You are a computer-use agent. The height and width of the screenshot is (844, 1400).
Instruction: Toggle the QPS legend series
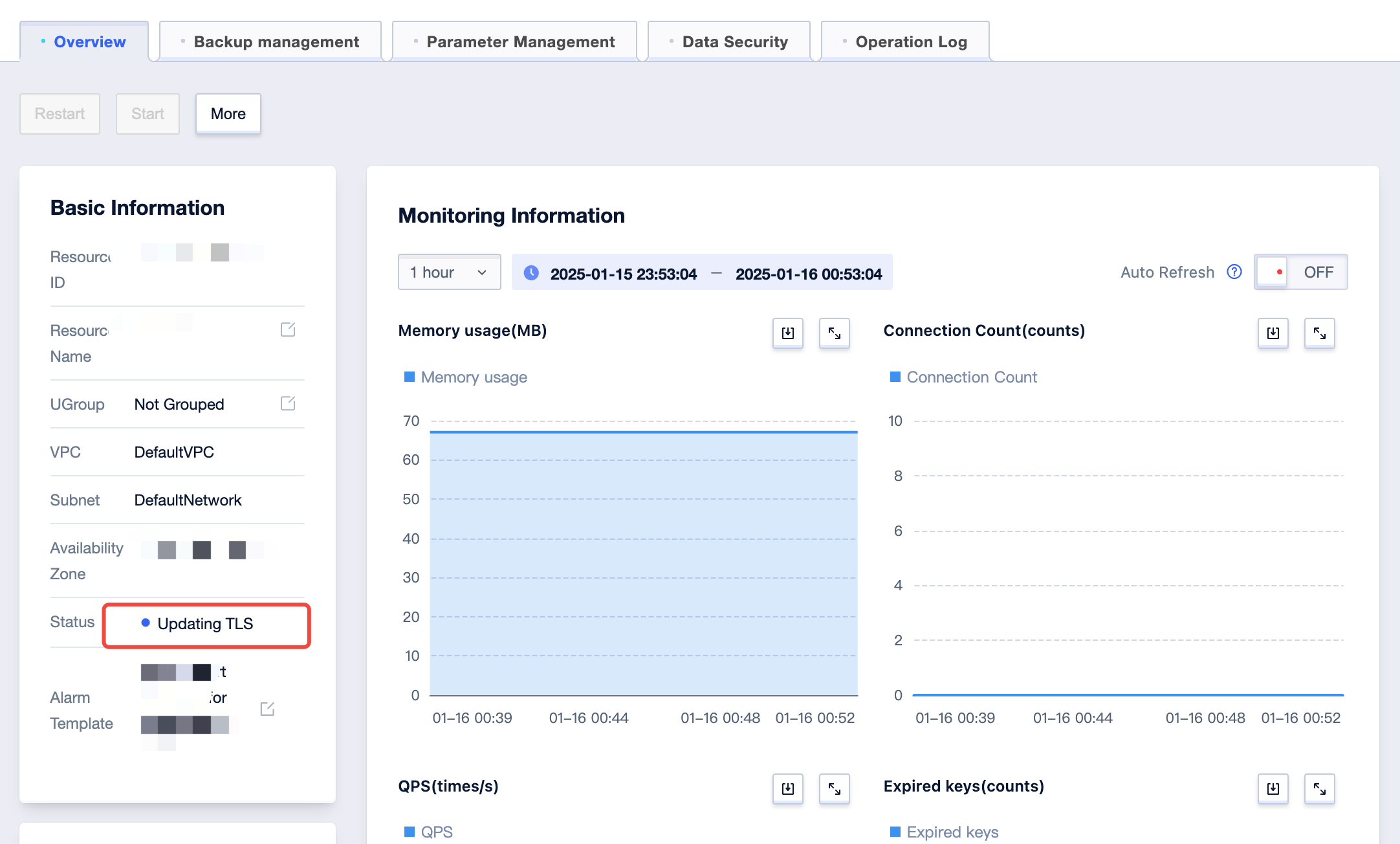428,832
